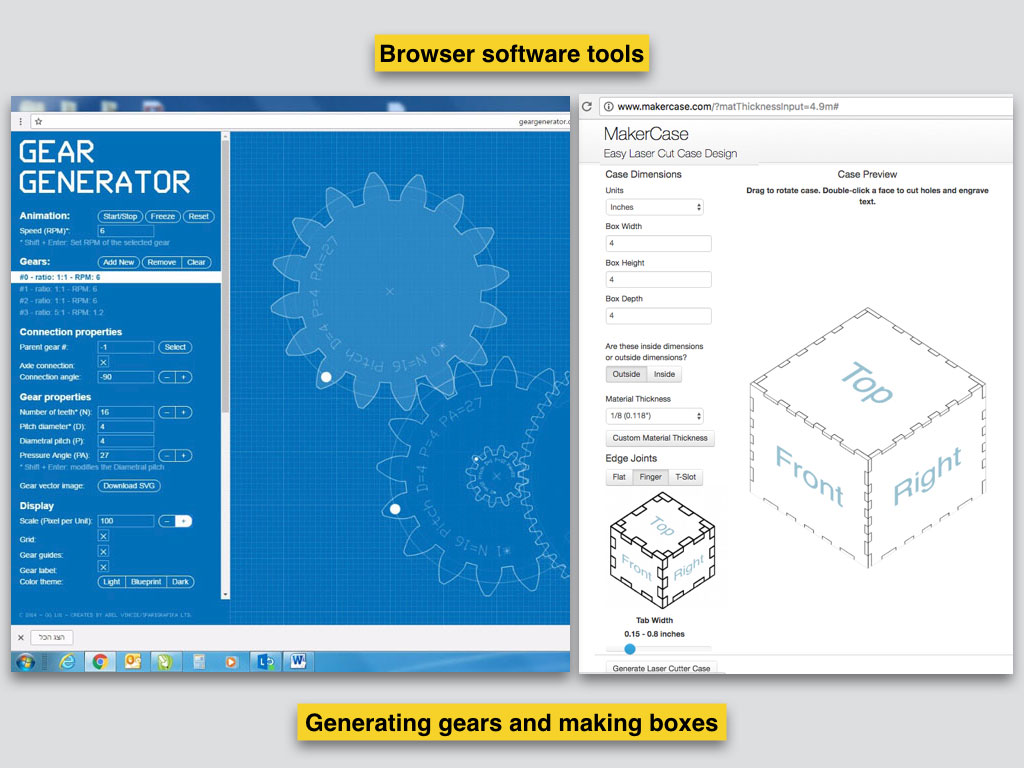1024x768 pixels.
Task: Click Generate Laser Cutter Case
Action: [662, 668]
